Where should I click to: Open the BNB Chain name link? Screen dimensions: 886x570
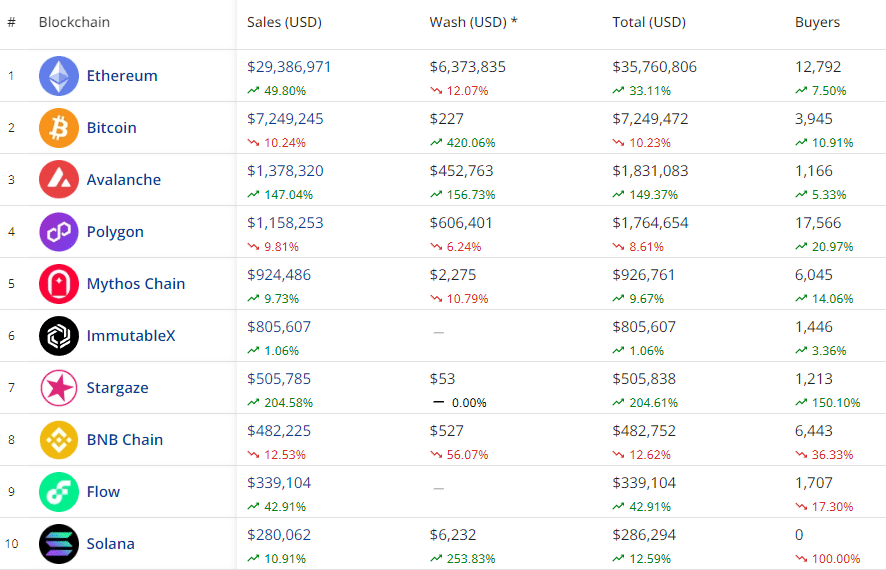coord(125,440)
